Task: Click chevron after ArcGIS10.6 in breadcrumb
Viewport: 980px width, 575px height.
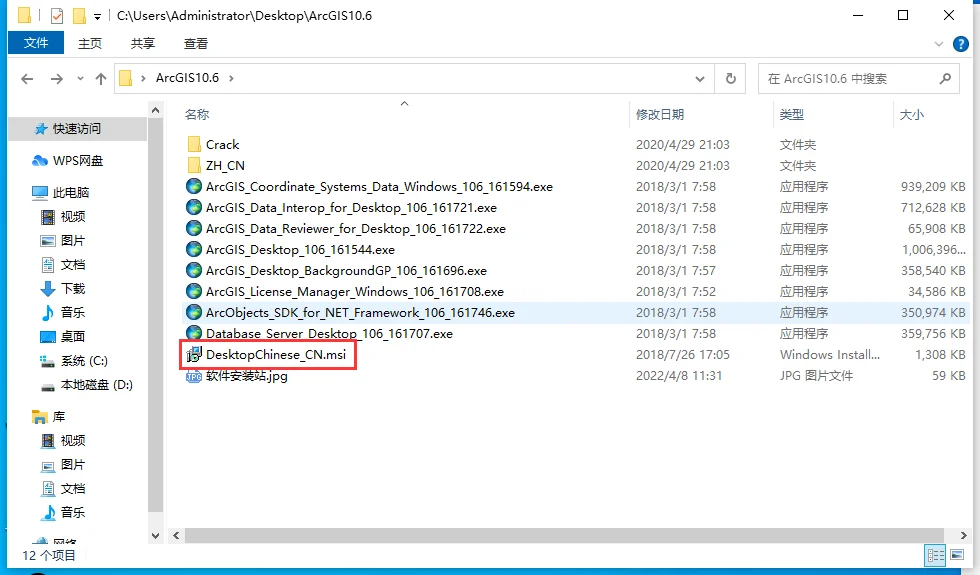Action: (x=231, y=78)
